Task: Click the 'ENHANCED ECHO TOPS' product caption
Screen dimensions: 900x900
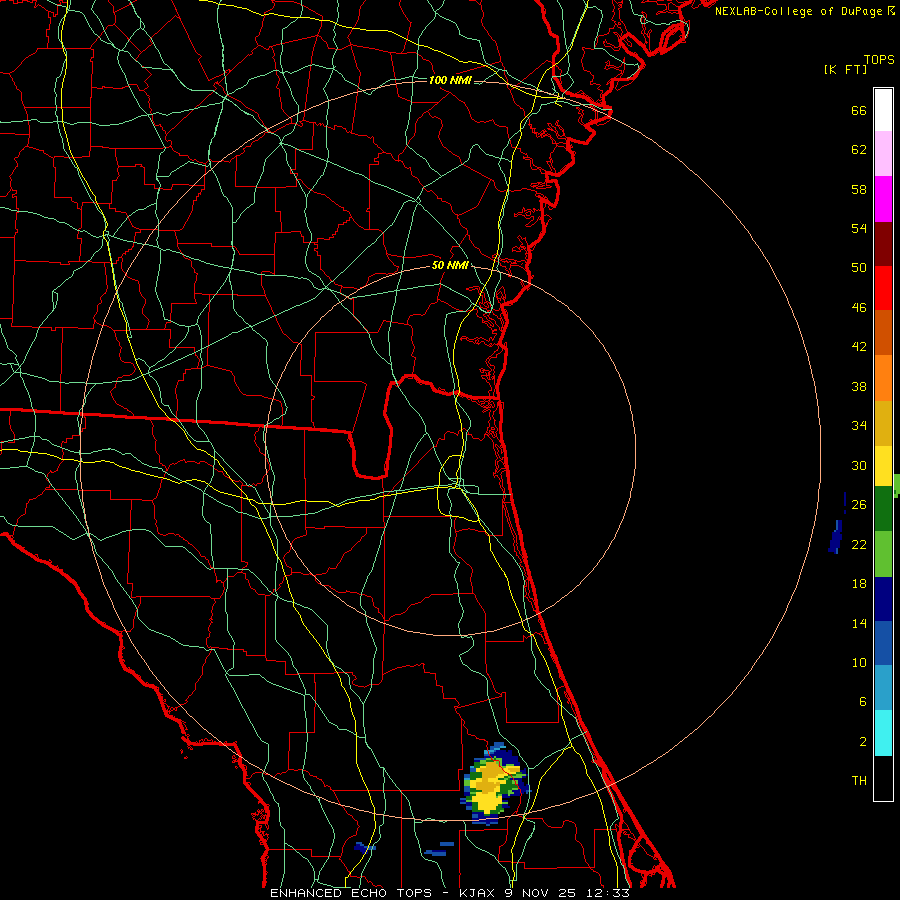Action: click(x=351, y=893)
